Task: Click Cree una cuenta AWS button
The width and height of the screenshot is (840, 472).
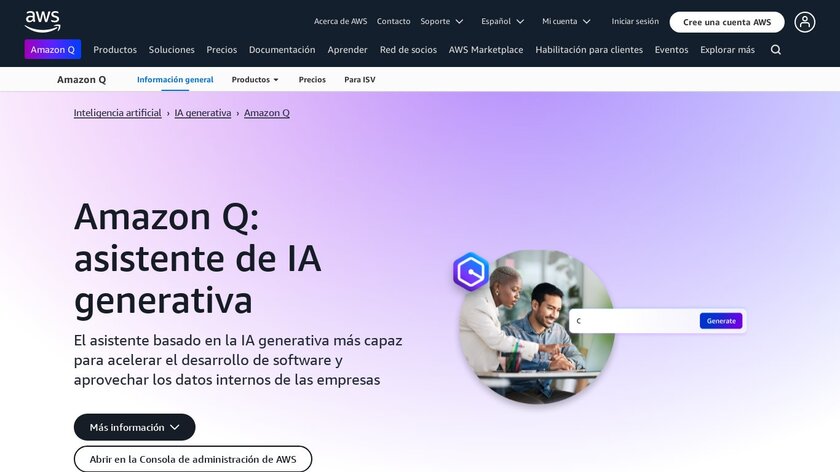Action: (727, 22)
